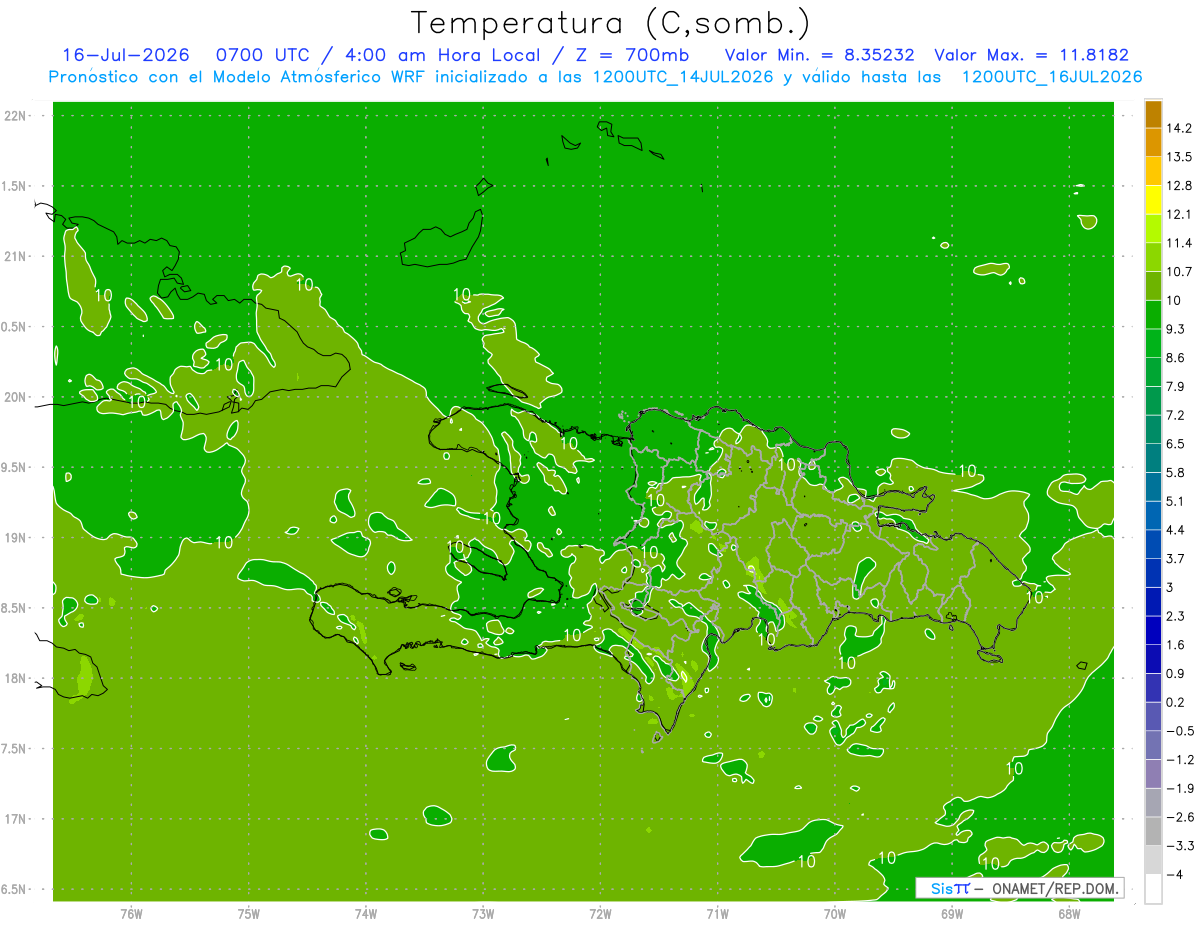
Task: Click the '10.7' colorbar value
Action: tap(1179, 271)
